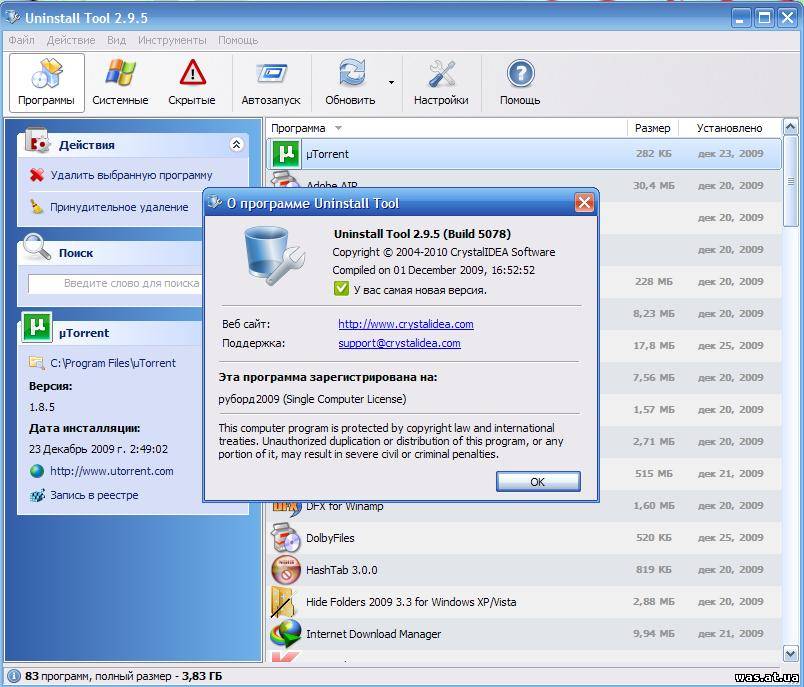Click Принудительное удаление action
Image resolution: width=804 pixels, height=687 pixels.
pos(119,207)
